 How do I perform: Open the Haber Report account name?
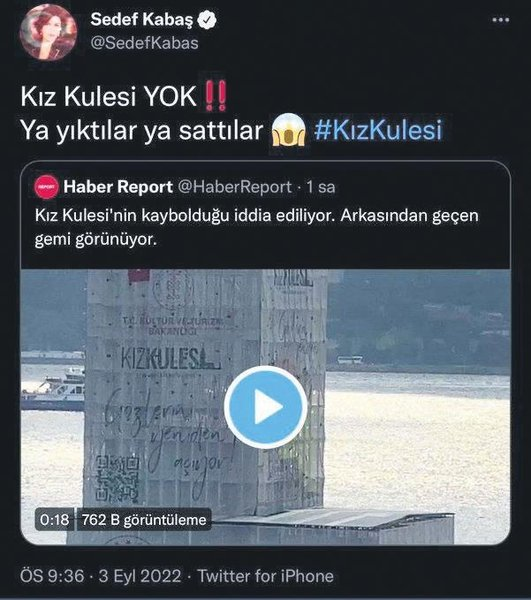pos(118,187)
